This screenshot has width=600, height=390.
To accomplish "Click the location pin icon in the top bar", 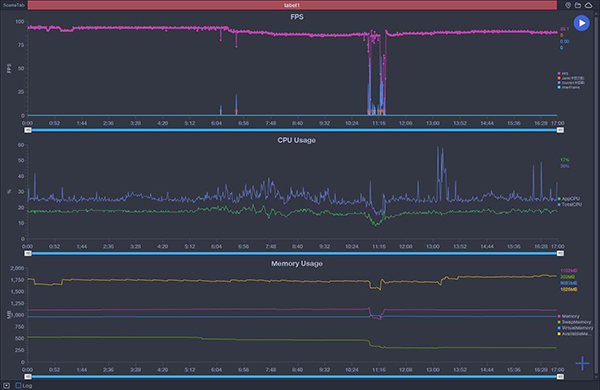I will pyautogui.click(x=568, y=5).
